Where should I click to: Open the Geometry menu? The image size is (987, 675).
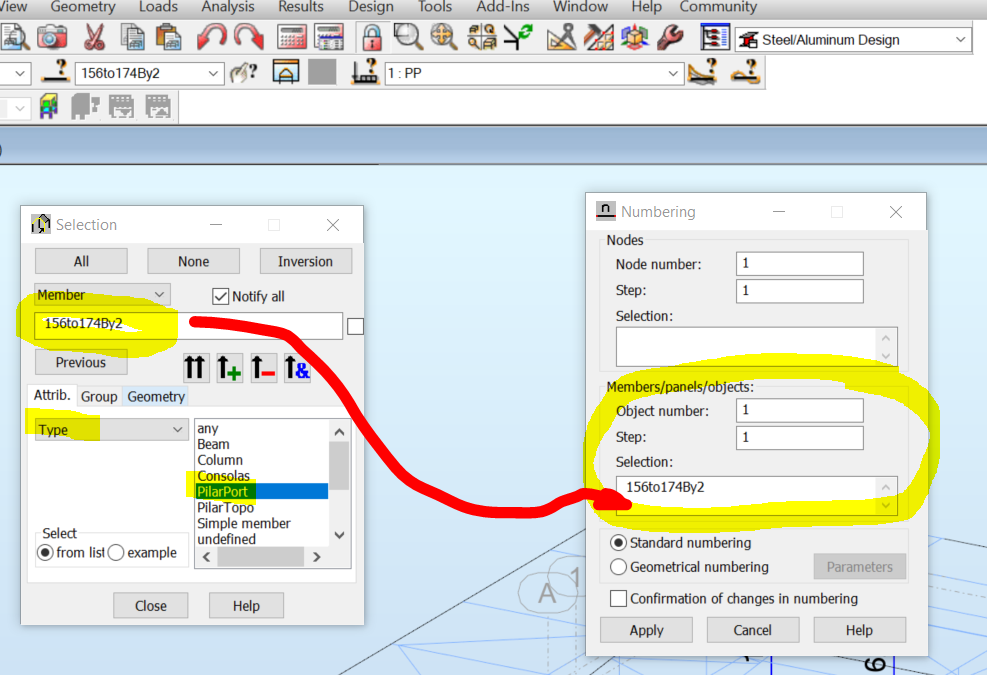pyautogui.click(x=83, y=8)
